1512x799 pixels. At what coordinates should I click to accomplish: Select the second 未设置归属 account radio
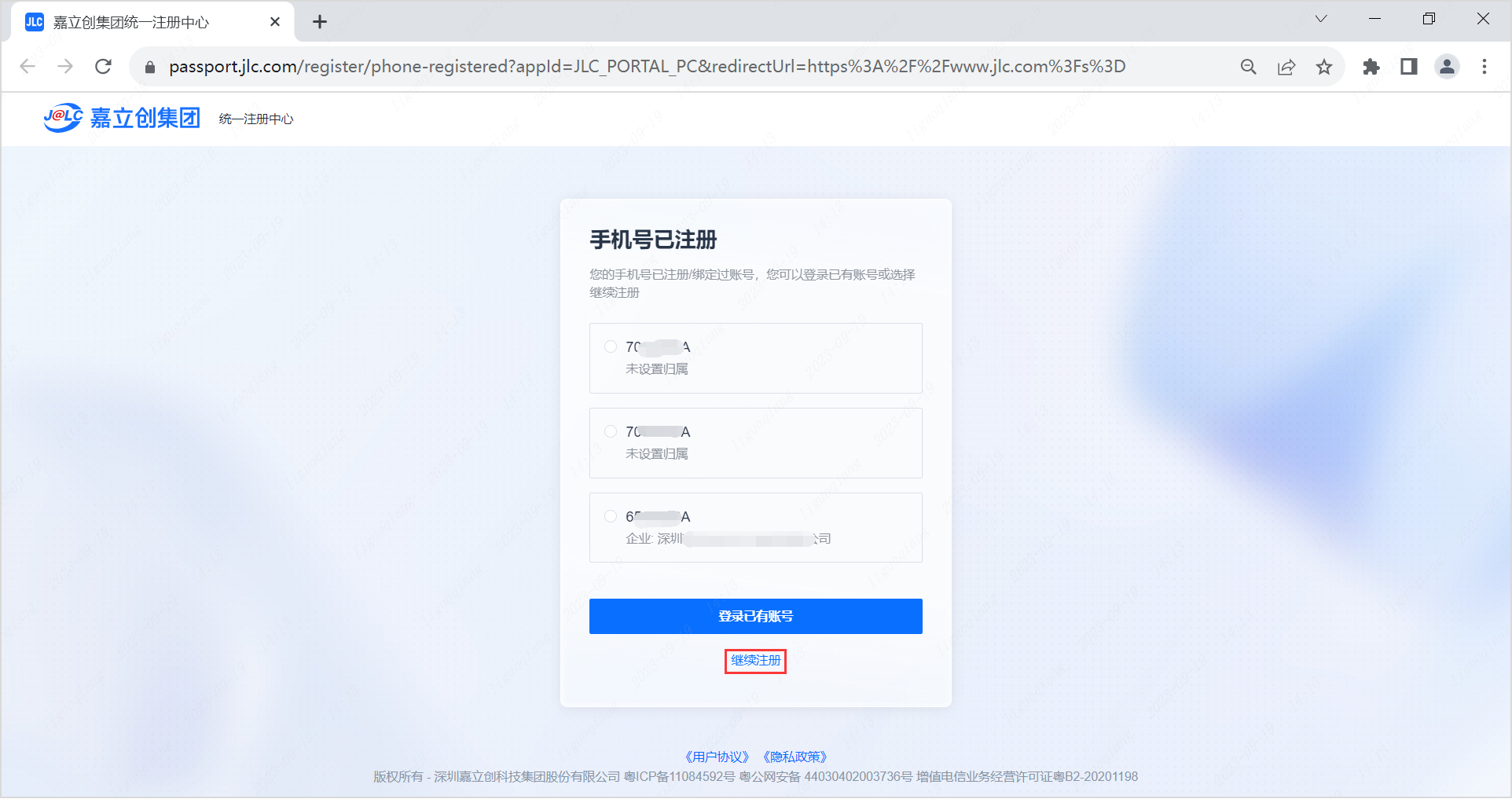pyautogui.click(x=611, y=431)
